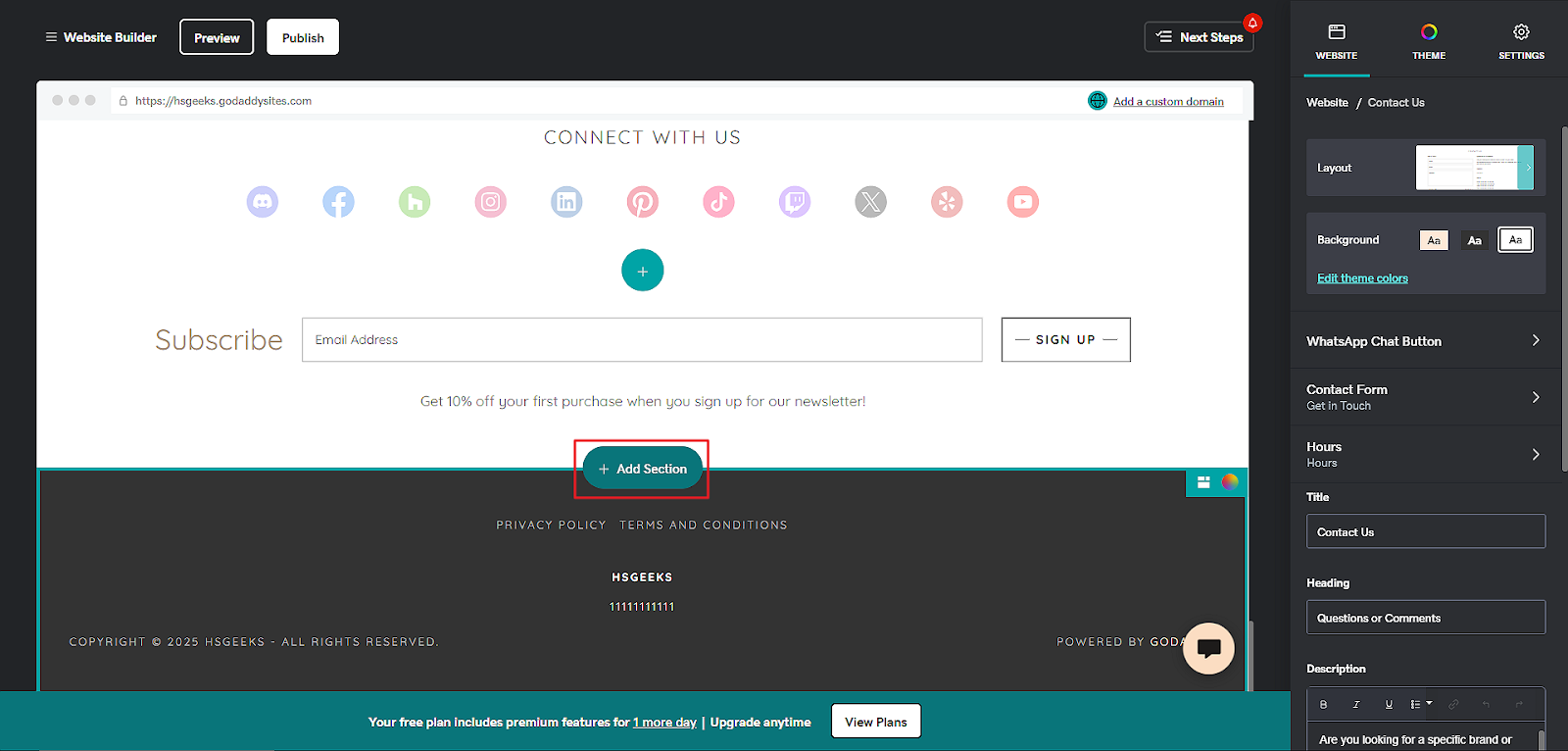Viewport: 1568px width, 751px height.
Task: Switch to the WEBSITE tab
Action: [1337, 41]
